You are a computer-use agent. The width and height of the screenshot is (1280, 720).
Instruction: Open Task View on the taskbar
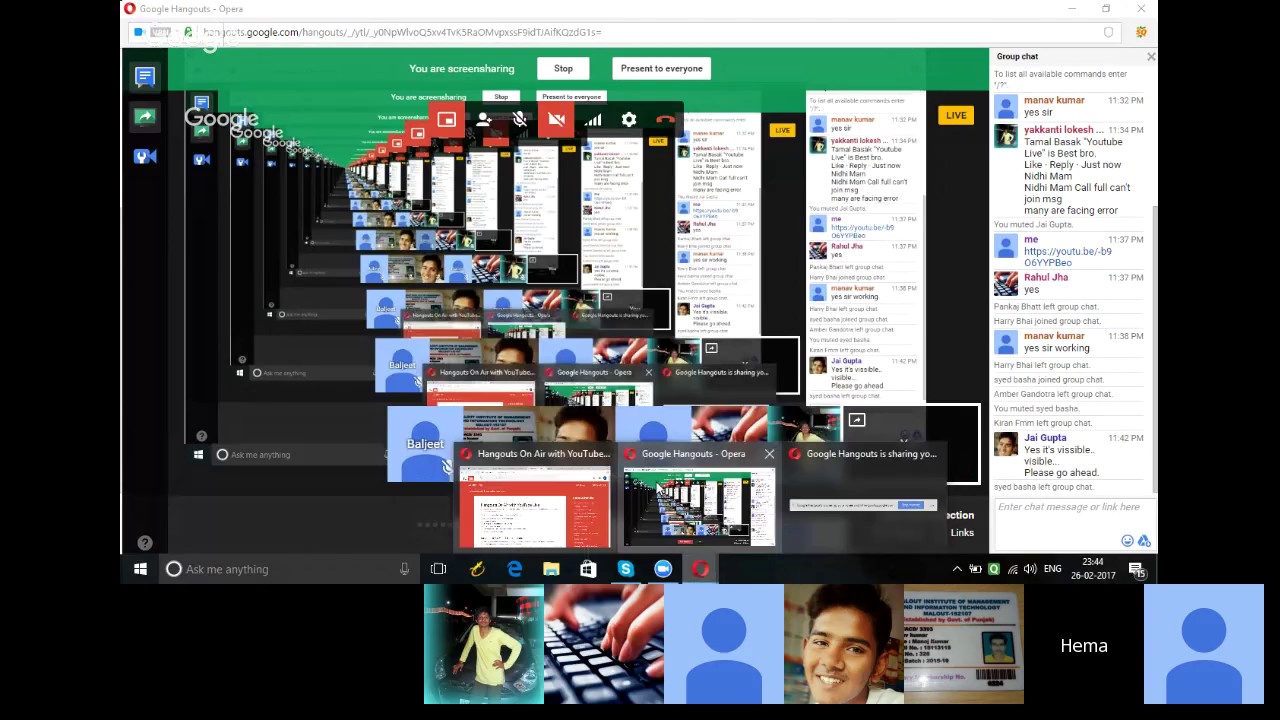(438, 569)
